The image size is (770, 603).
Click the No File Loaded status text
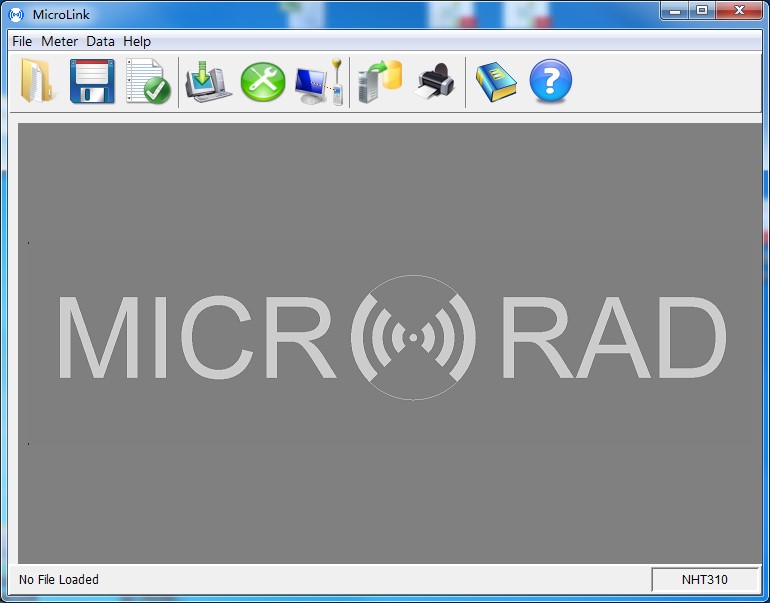click(x=58, y=579)
